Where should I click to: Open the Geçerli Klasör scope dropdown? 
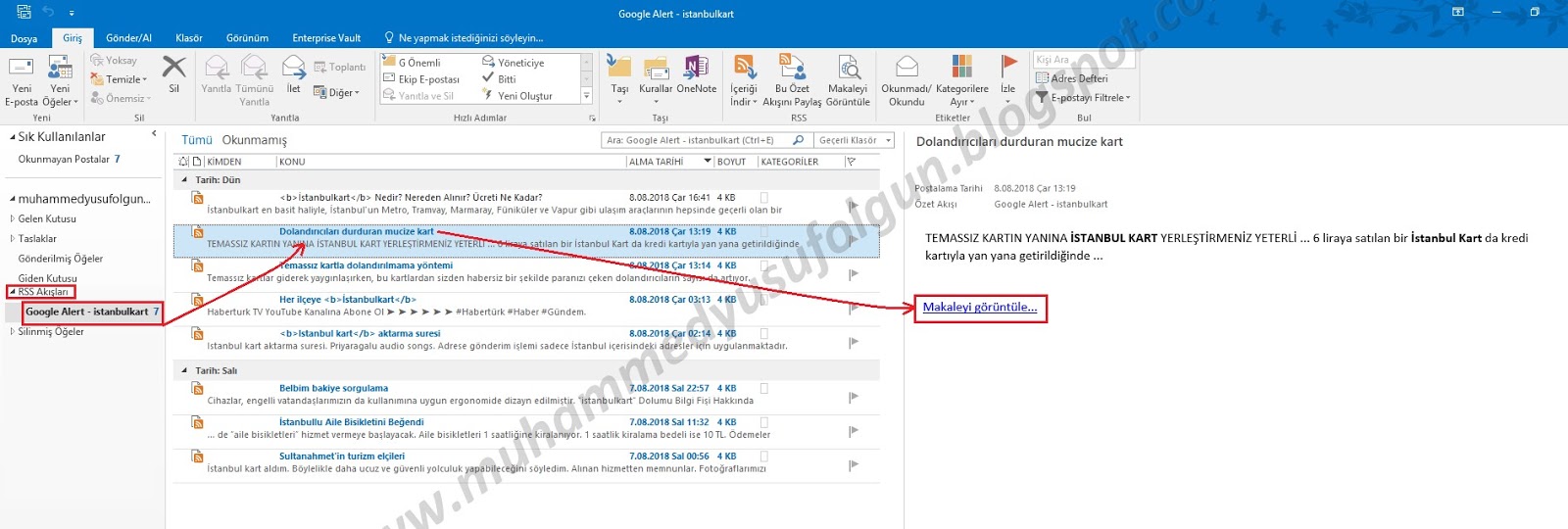pos(854,140)
